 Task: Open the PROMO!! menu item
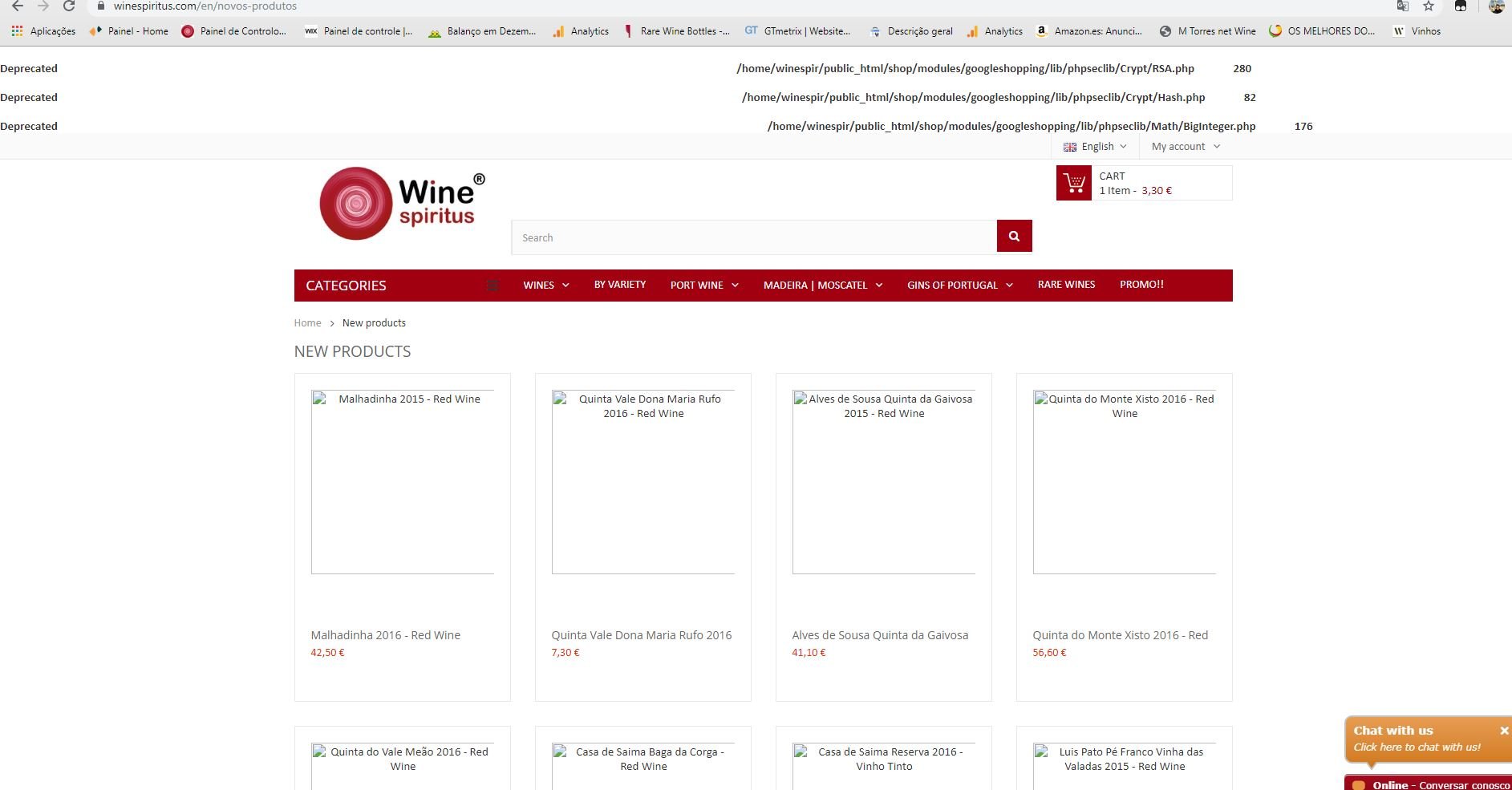coord(1141,285)
